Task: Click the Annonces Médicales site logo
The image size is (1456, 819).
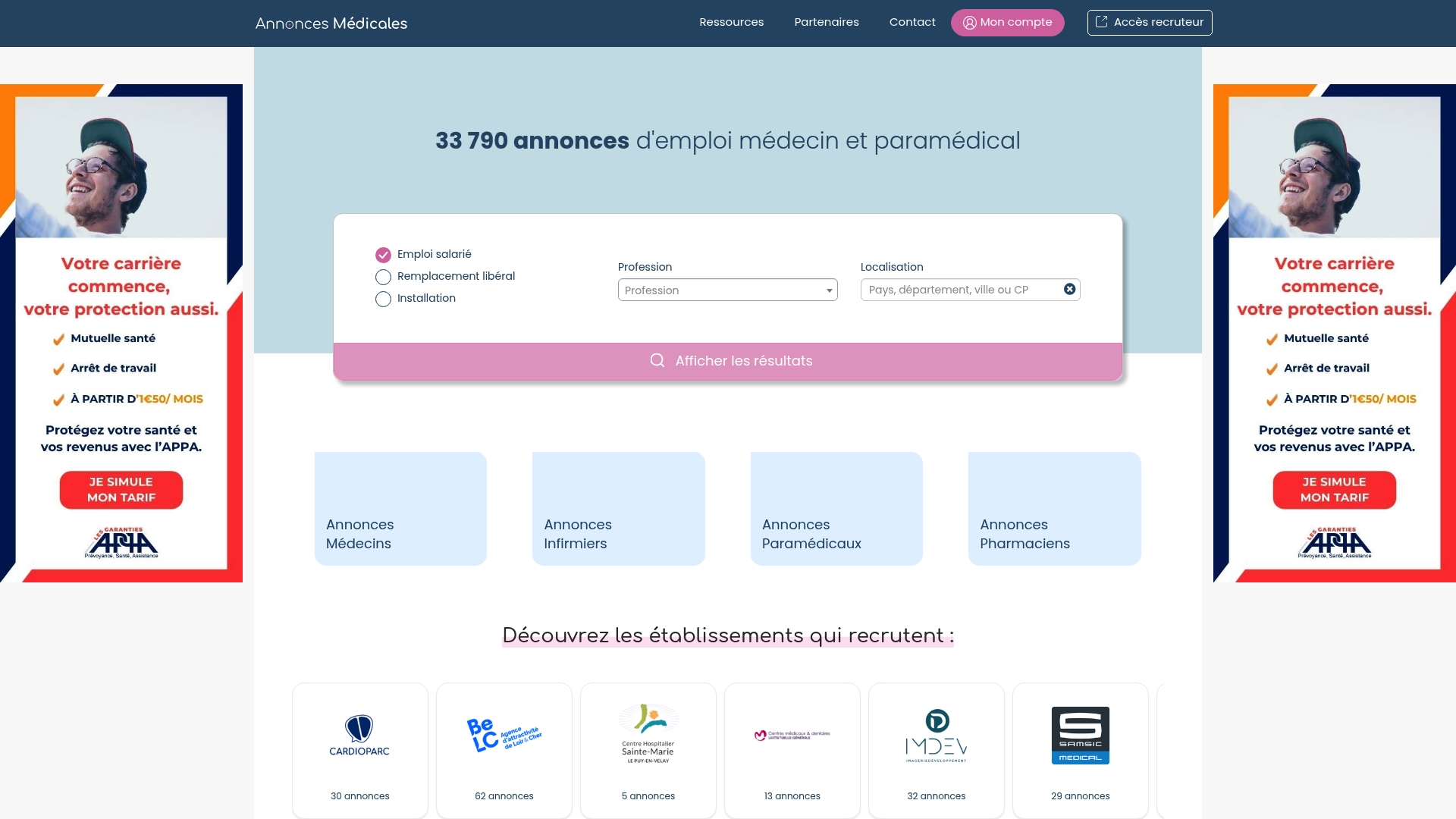Action: pos(331,24)
